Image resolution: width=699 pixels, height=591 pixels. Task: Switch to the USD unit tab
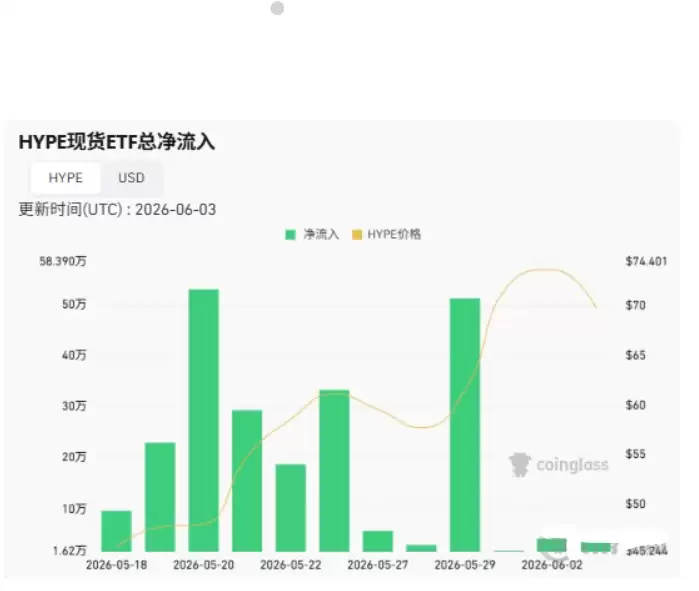click(131, 178)
